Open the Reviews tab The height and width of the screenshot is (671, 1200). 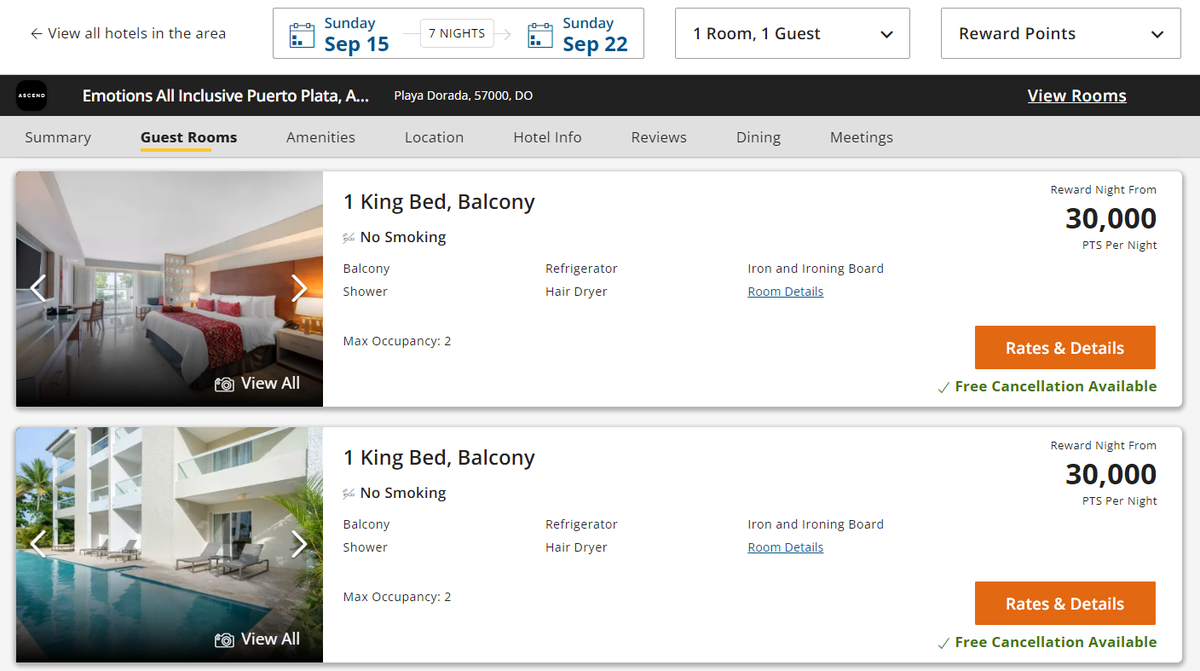658,137
